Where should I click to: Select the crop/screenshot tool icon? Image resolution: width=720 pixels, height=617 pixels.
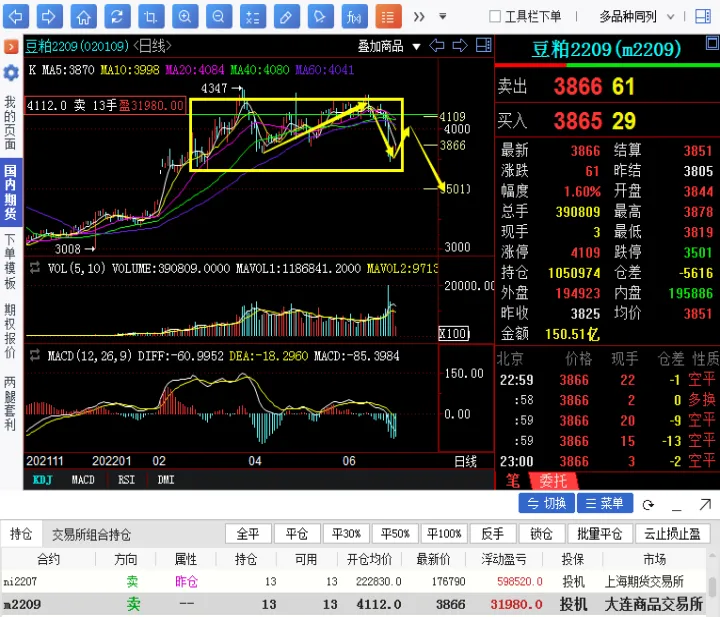tap(151, 17)
